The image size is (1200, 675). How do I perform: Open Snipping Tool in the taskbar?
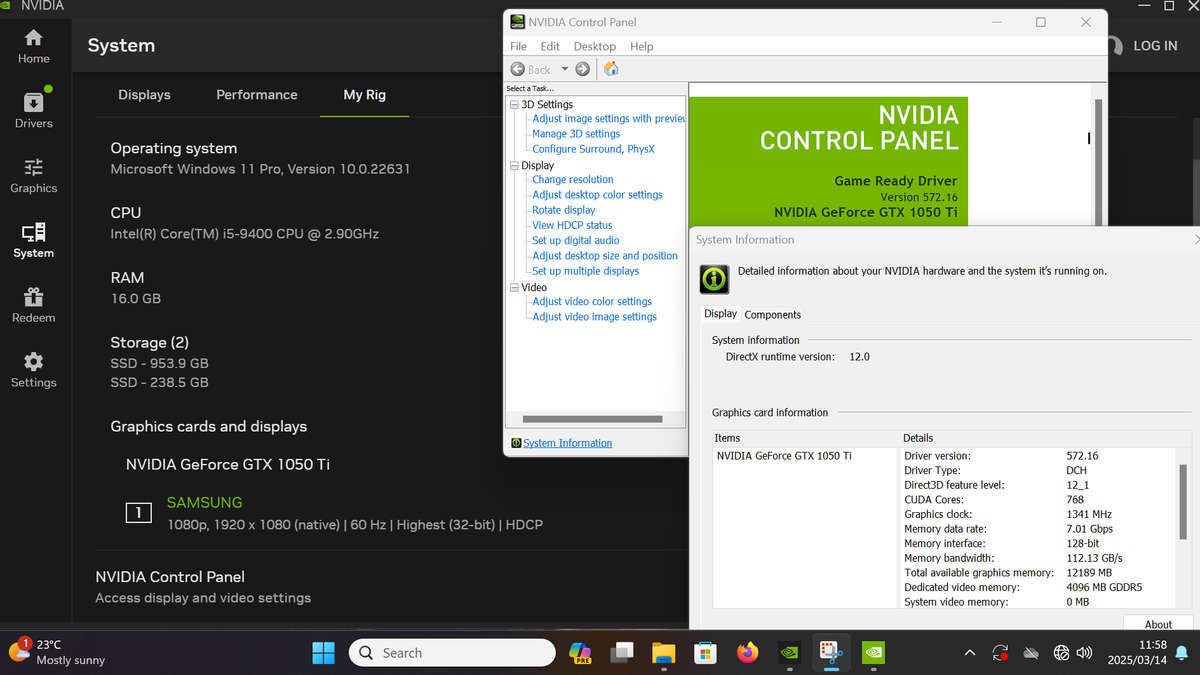[830, 653]
